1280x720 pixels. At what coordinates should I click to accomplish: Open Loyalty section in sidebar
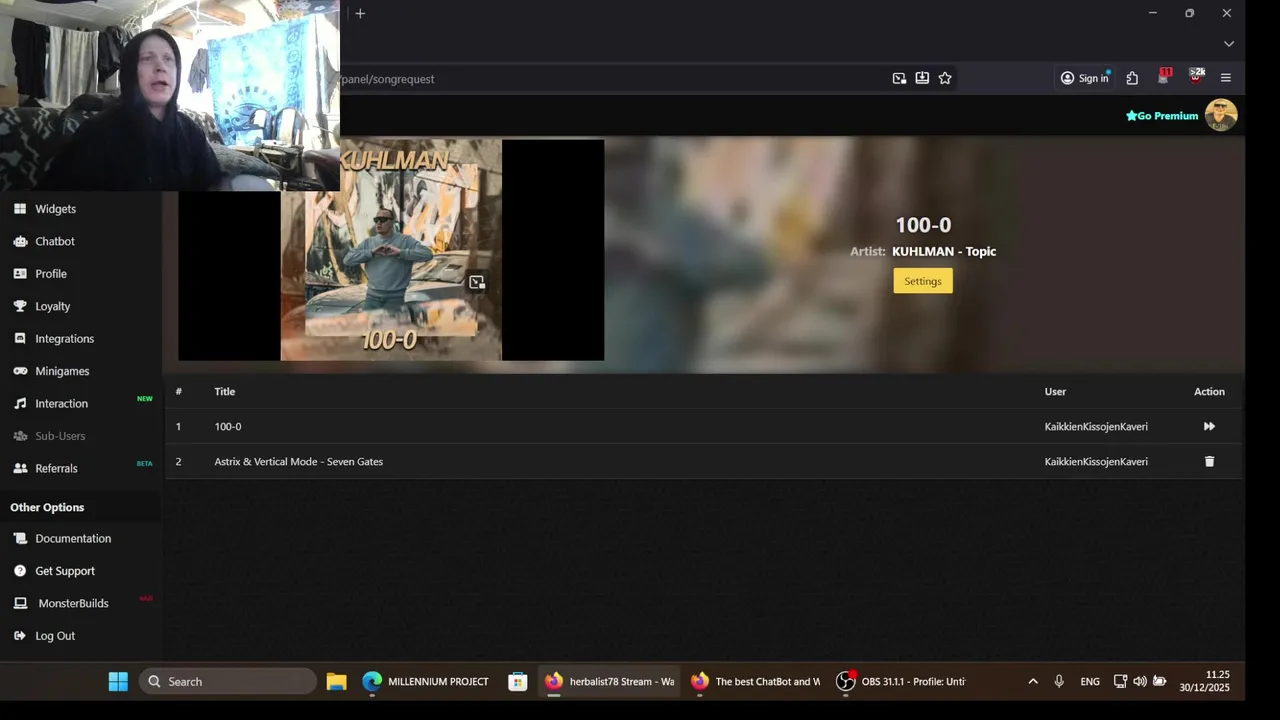tap(53, 306)
